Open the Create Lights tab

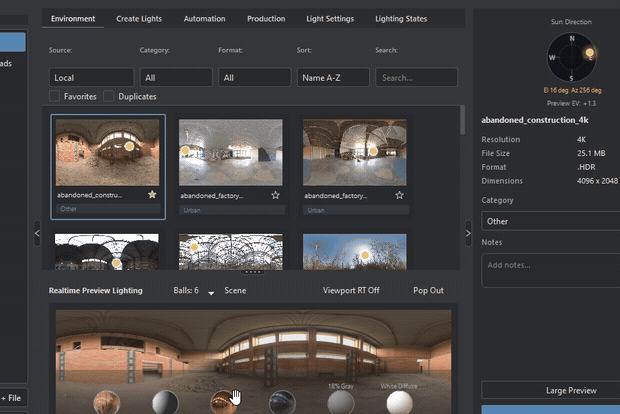[x=139, y=19]
